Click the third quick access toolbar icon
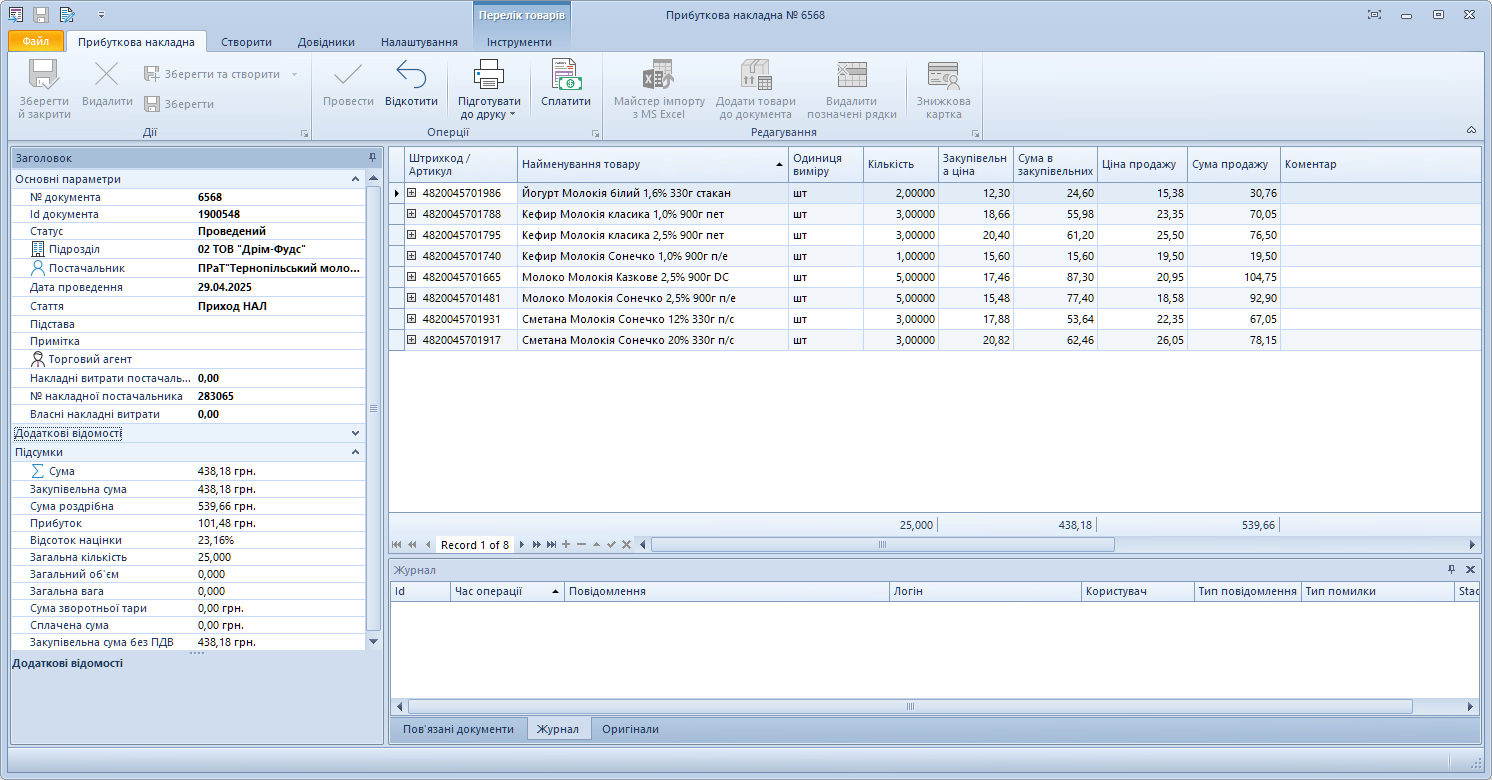1492x780 pixels. (x=67, y=15)
